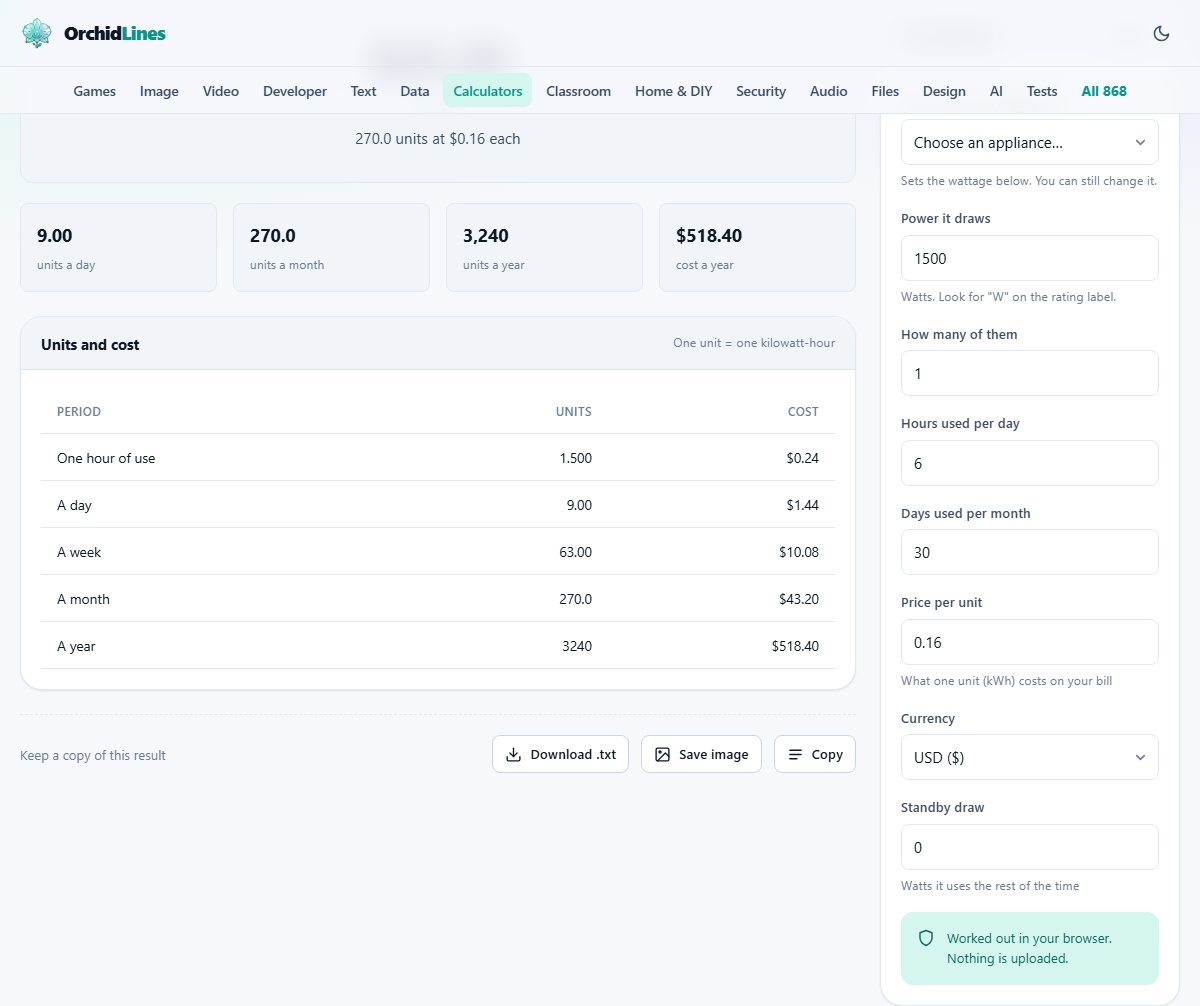Click the A year row label
The image size is (1200, 1006).
click(76, 646)
